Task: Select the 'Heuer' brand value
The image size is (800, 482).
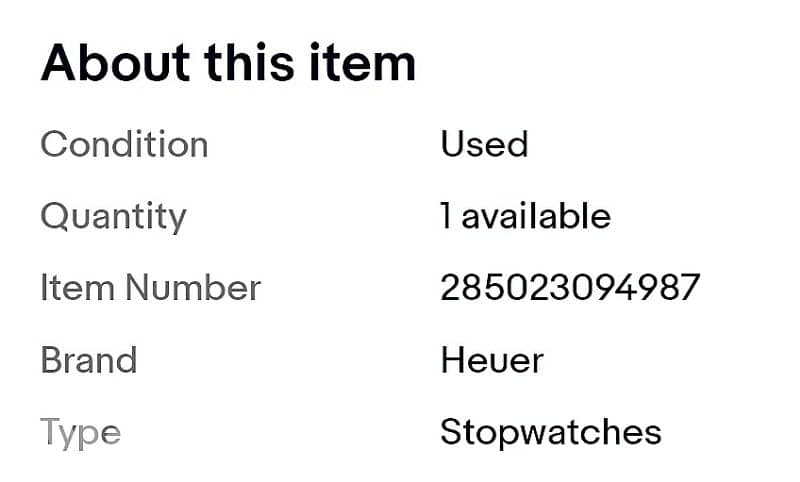Action: pos(491,360)
